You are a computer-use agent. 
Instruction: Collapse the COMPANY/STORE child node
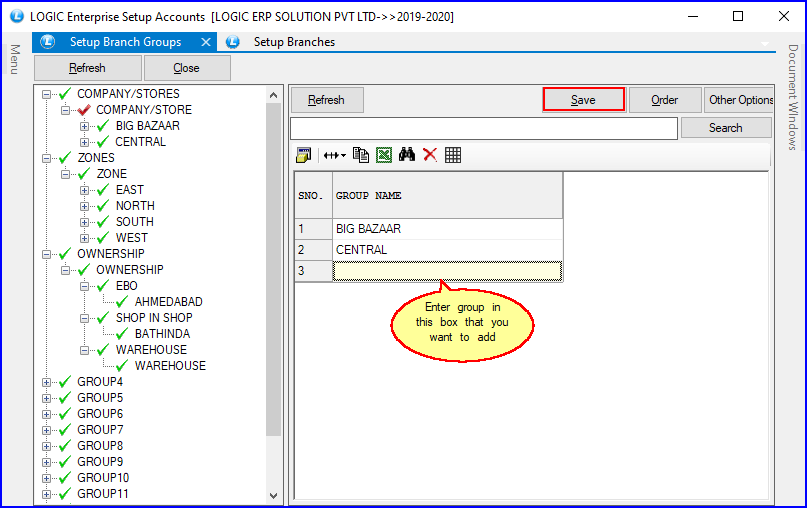[x=65, y=110]
